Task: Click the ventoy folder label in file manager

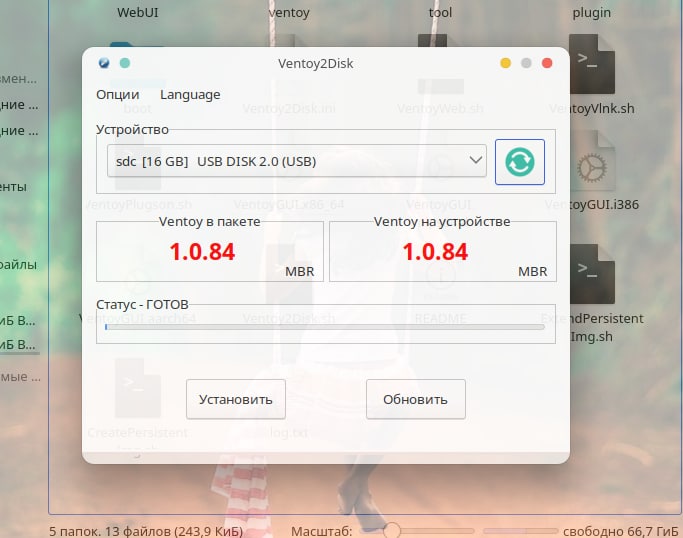Action: (289, 13)
